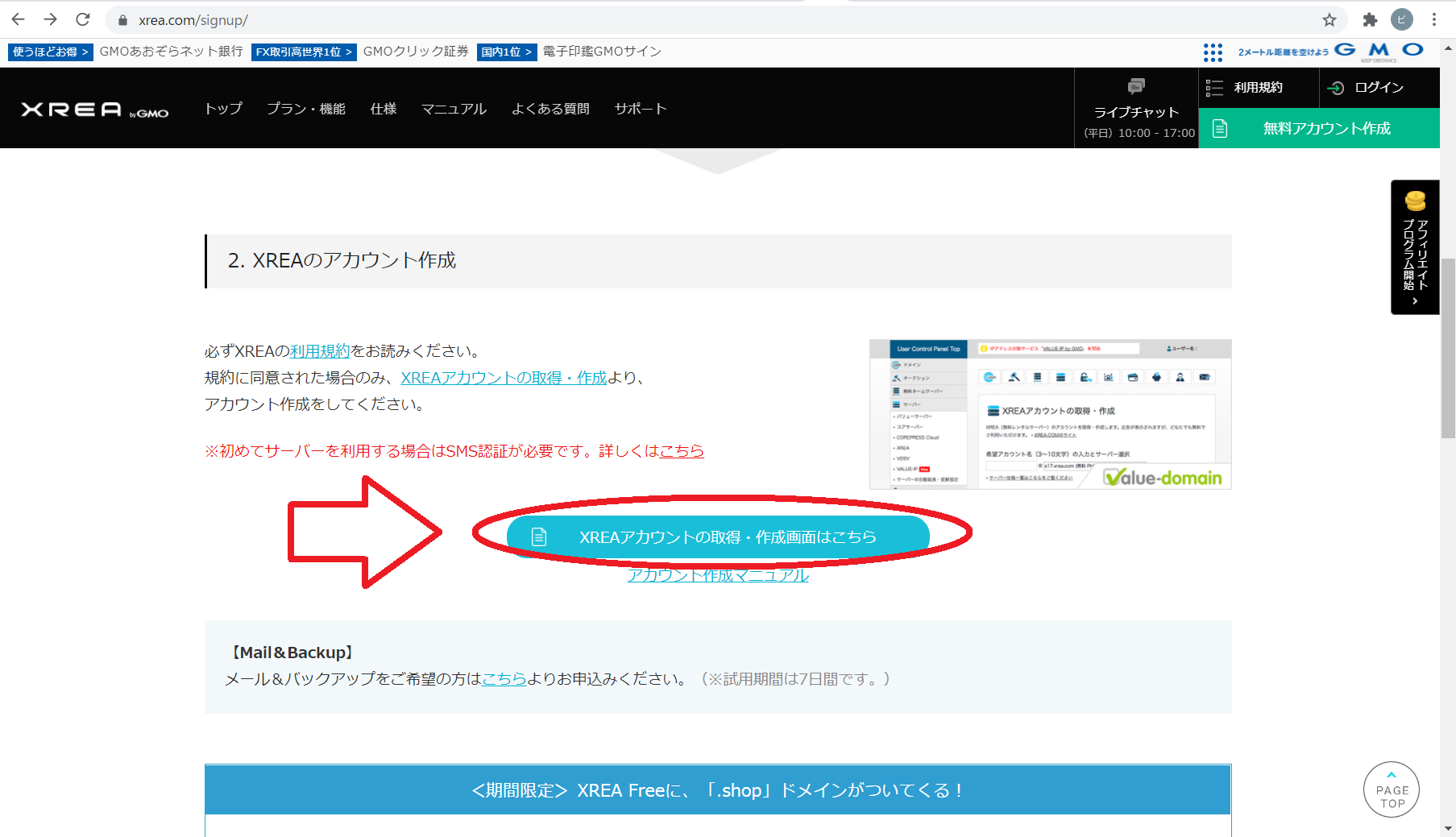Click the scrollbar down arrow
The height and width of the screenshot is (837, 1456).
tap(1448, 828)
